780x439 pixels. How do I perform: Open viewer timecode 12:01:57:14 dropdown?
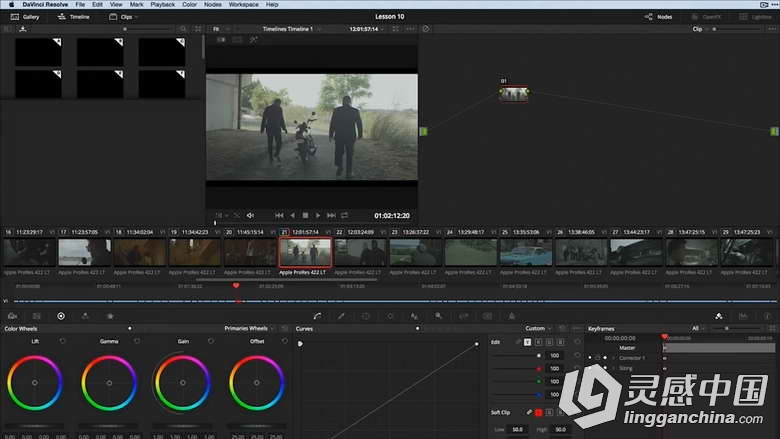(x=367, y=29)
